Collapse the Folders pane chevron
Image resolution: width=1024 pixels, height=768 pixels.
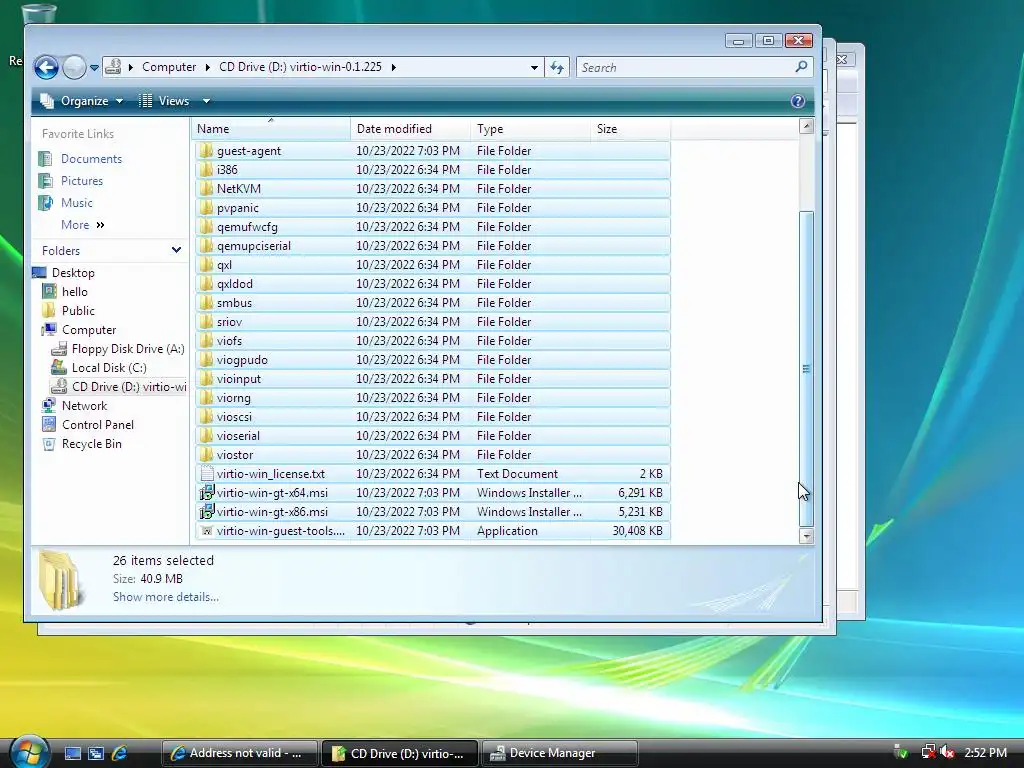(176, 250)
